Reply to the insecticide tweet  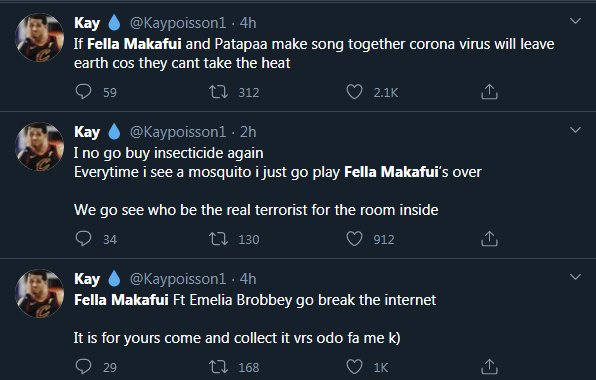(83, 239)
